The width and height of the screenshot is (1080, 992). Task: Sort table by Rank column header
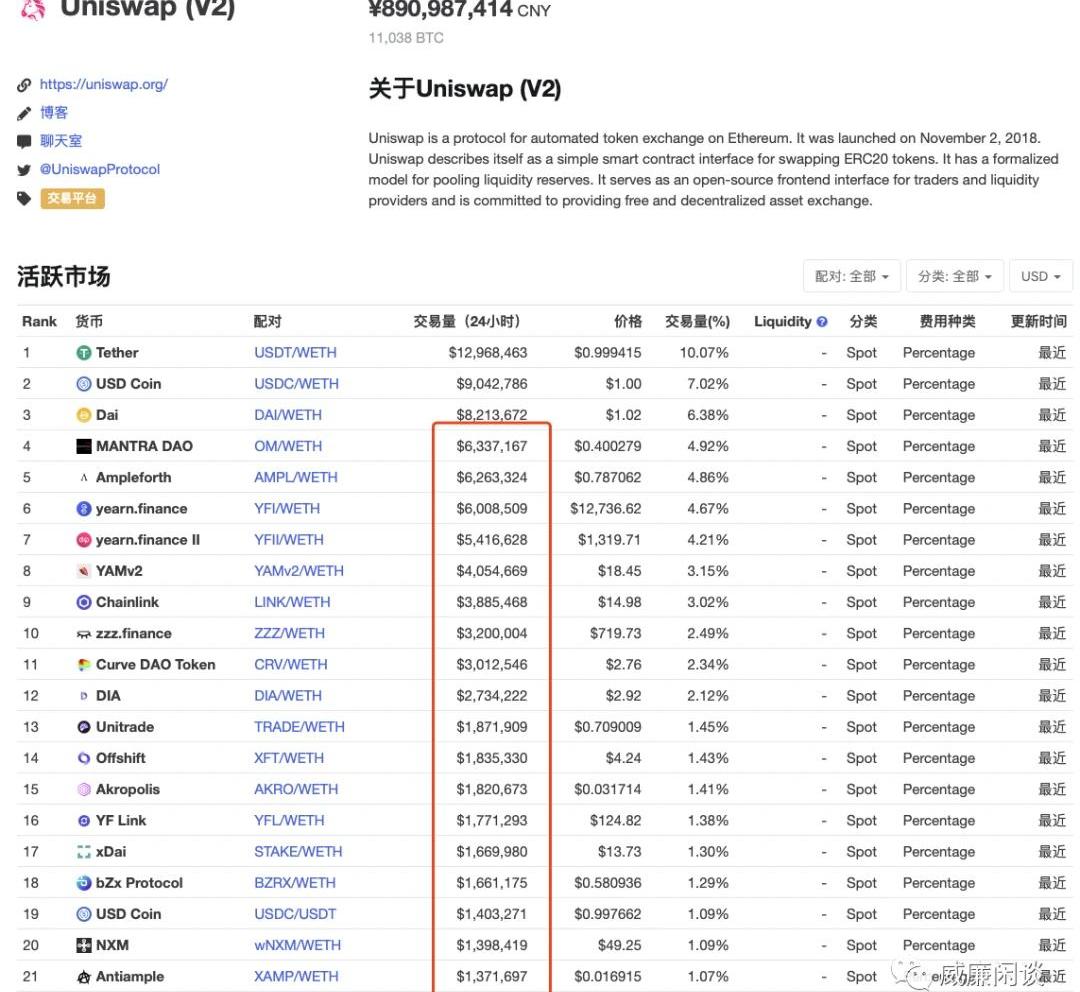click(x=40, y=322)
